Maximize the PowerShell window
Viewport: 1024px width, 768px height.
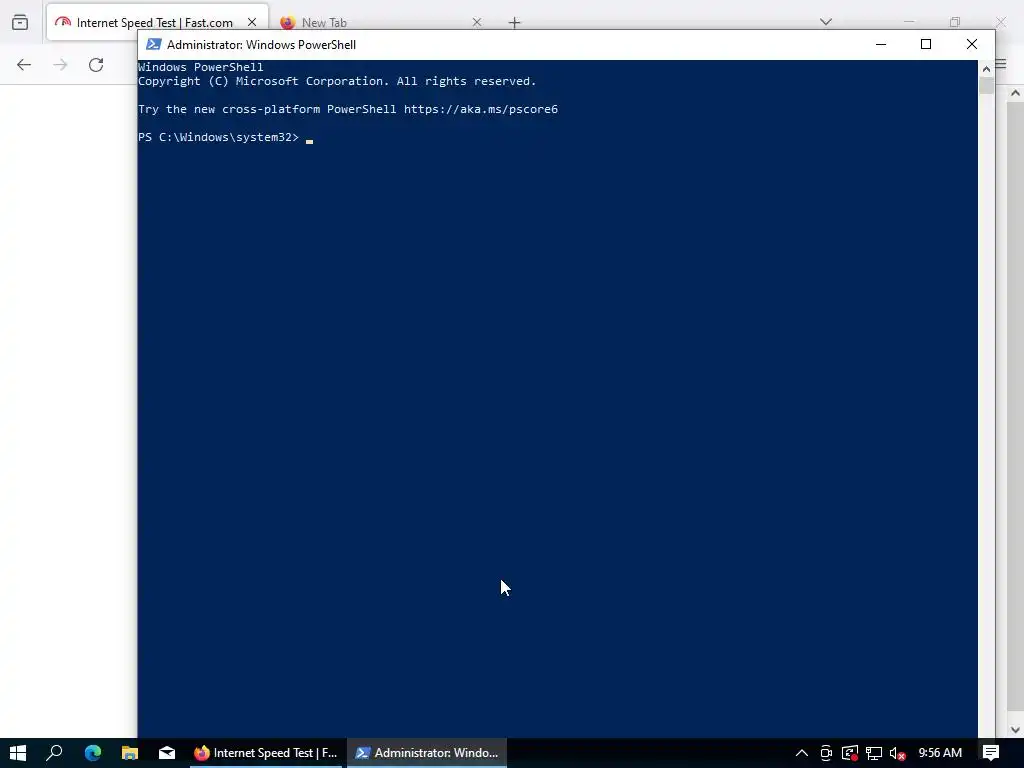pos(925,44)
